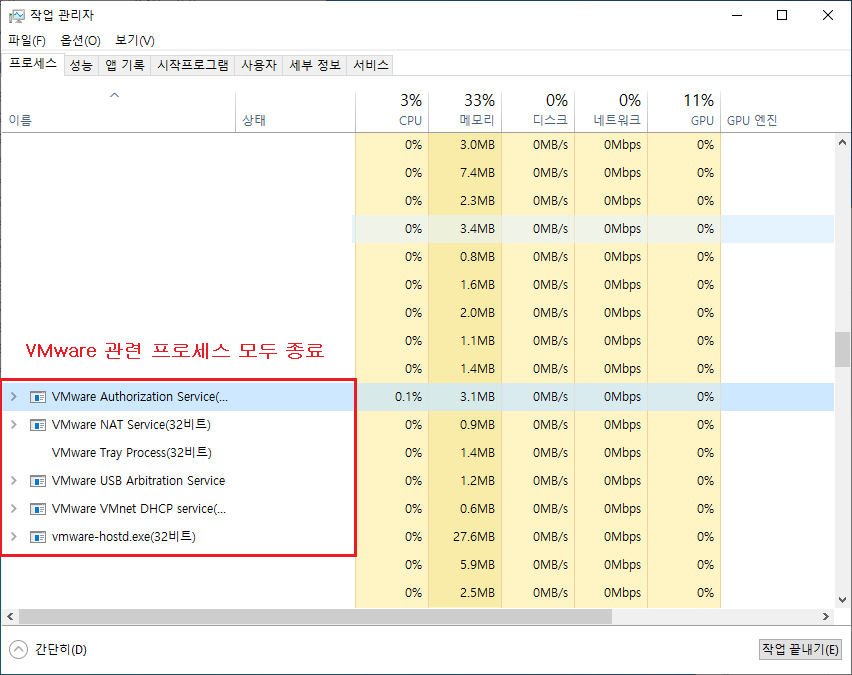This screenshot has height=675, width=852.
Task: Switch to the 성능 tab
Action: click(81, 65)
